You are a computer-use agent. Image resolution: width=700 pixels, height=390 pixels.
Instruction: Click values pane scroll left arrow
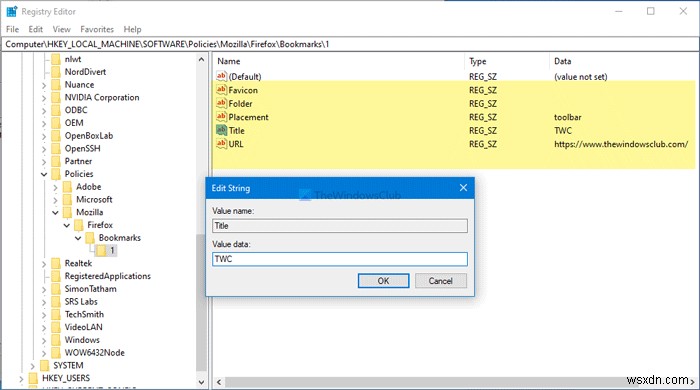219,382
